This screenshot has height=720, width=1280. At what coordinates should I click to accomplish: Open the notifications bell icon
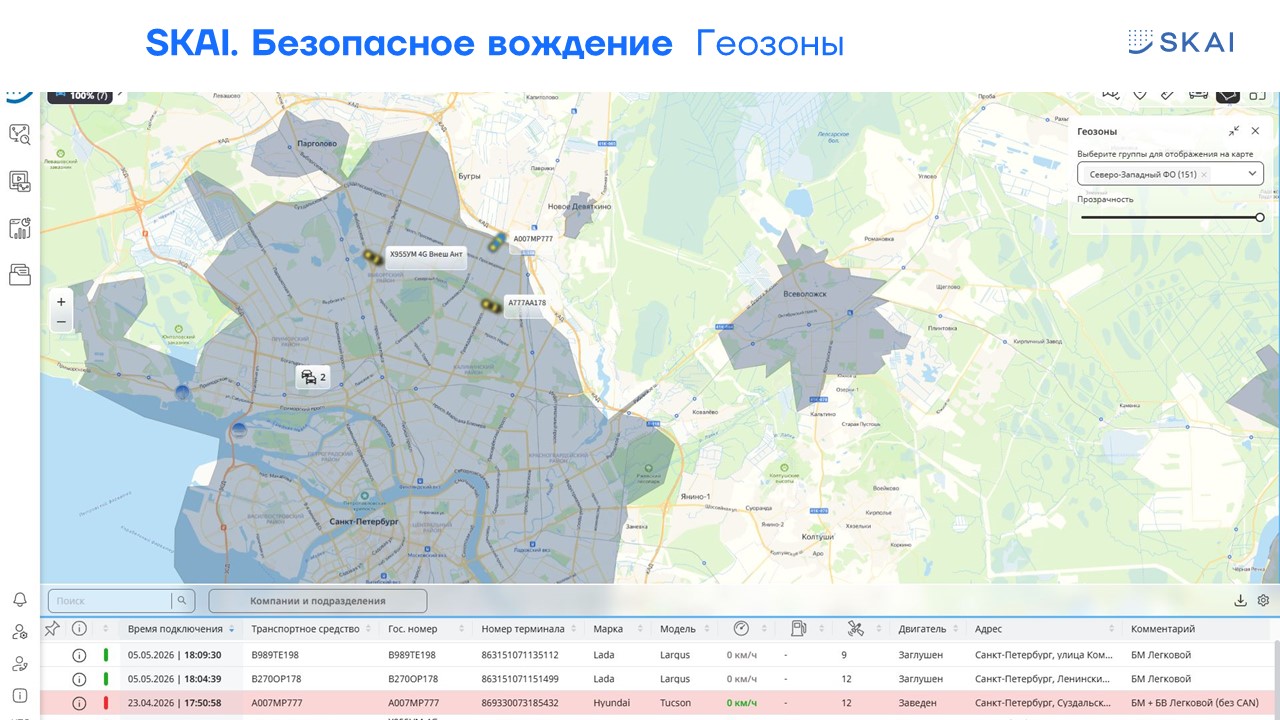19,600
